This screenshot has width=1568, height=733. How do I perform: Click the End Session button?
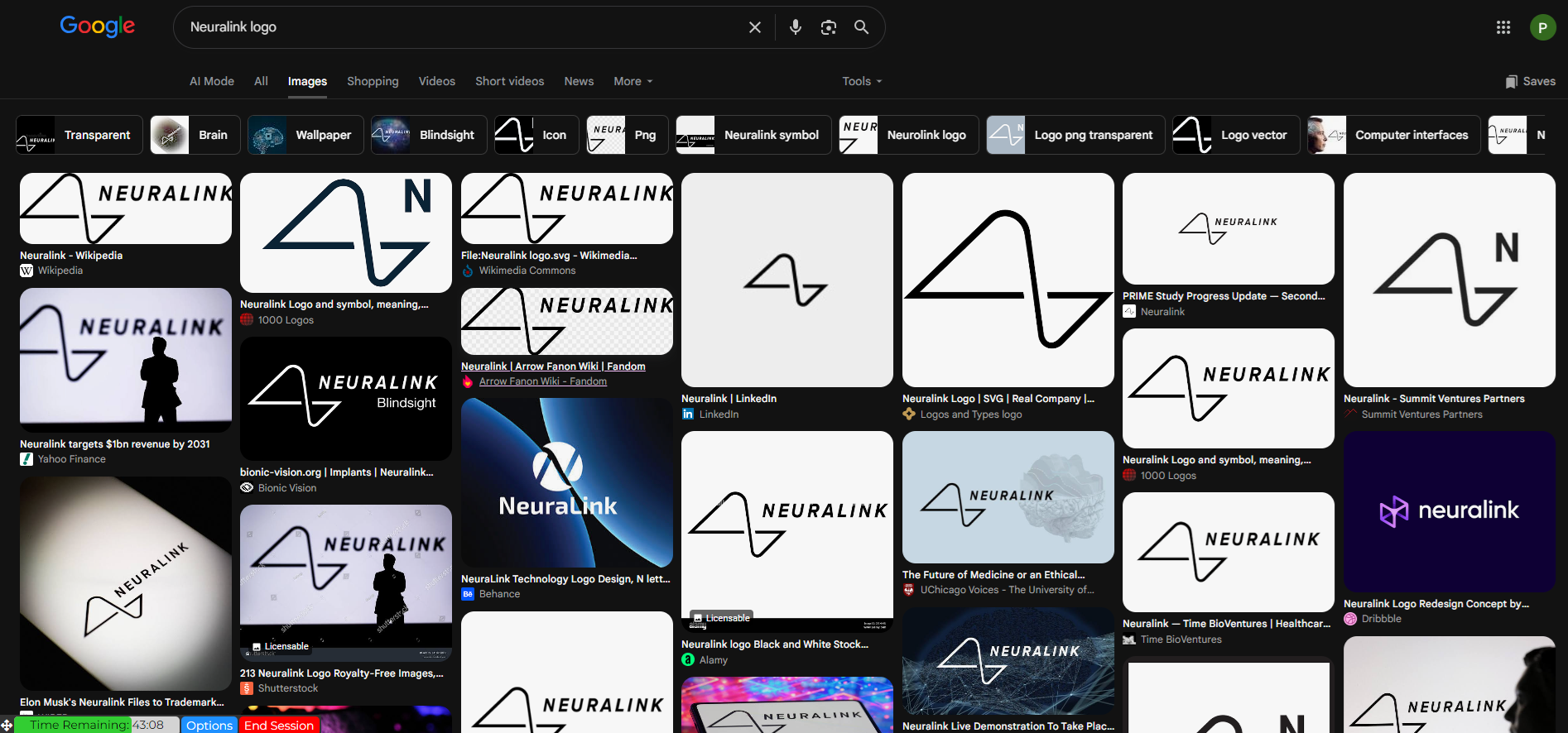pyautogui.click(x=279, y=725)
